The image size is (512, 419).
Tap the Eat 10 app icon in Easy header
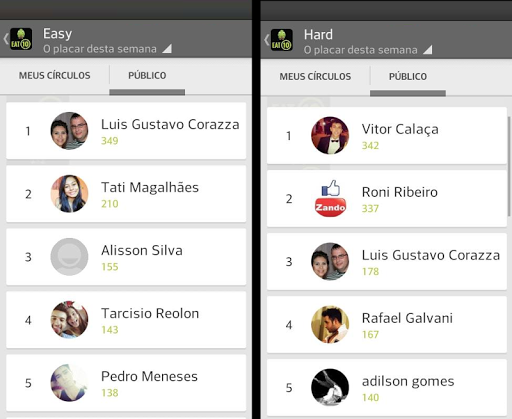tap(21, 39)
